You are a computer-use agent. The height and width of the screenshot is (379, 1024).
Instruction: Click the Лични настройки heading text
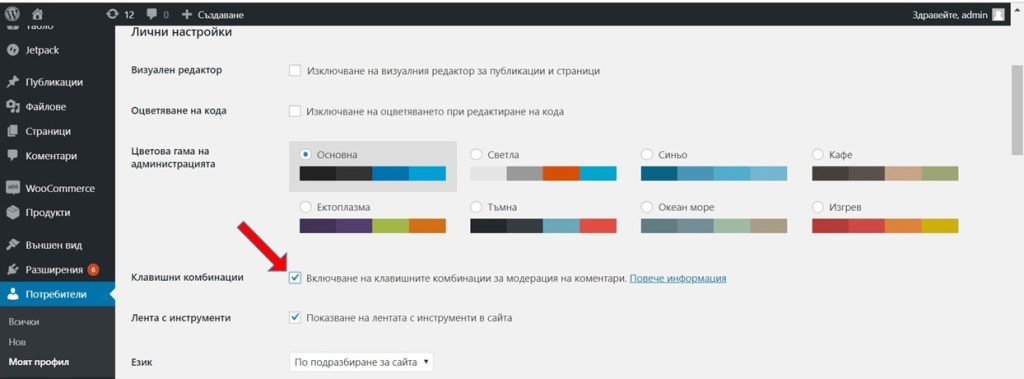click(x=182, y=31)
